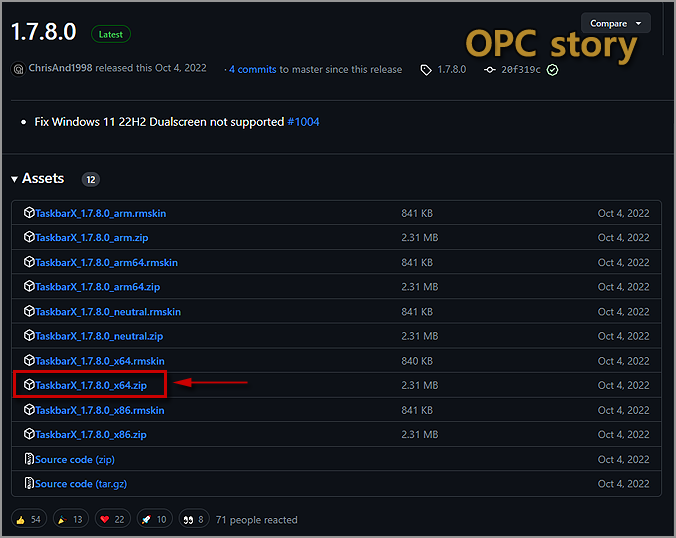Collapse the Assets section triangle
676x538 pixels.
14,179
